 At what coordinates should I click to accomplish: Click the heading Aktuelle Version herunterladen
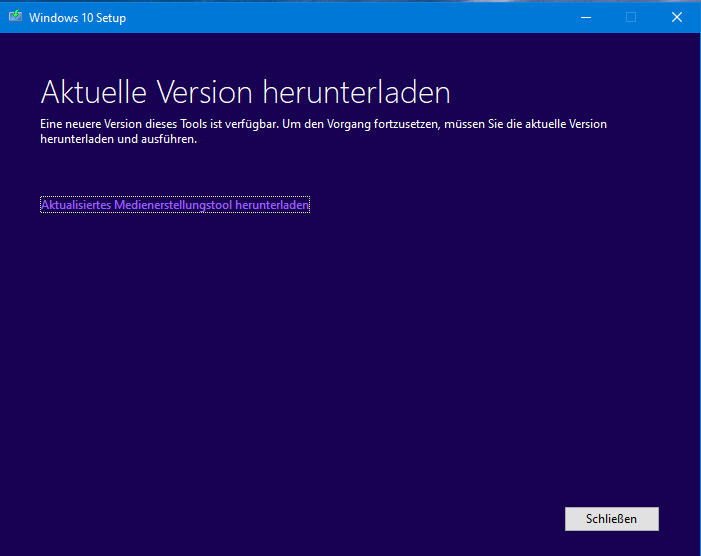[245, 93]
